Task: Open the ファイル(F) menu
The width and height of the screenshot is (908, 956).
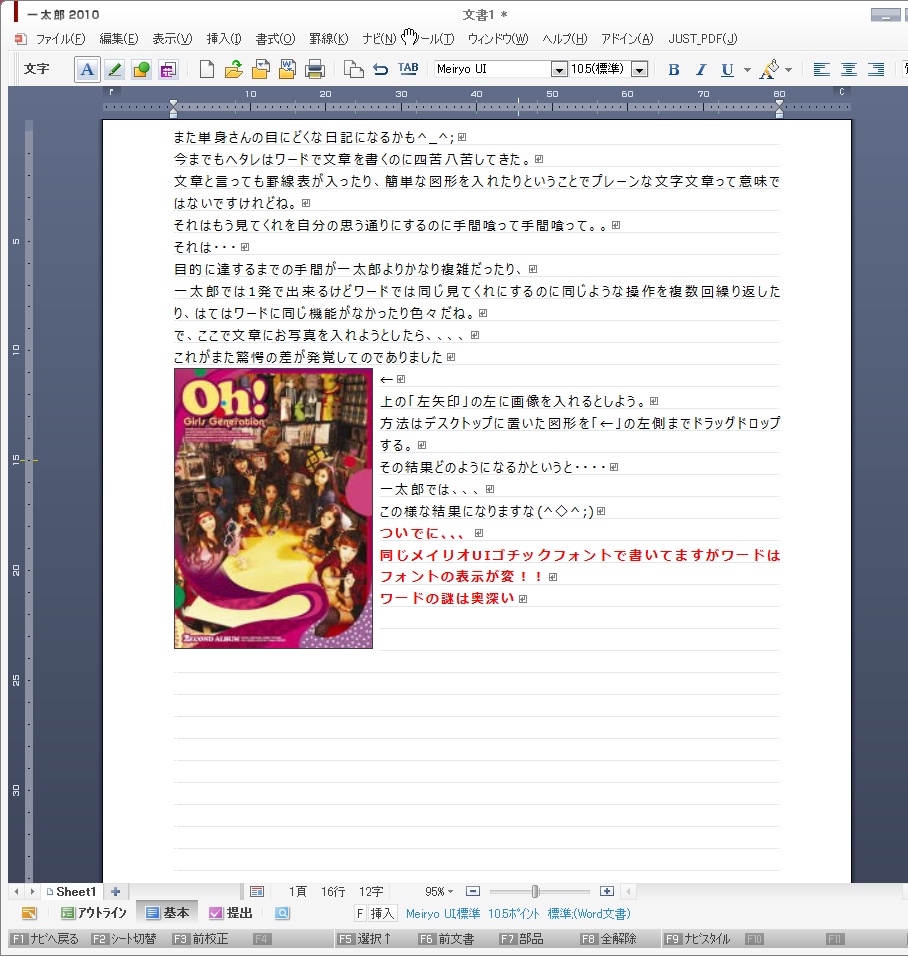Action: pyautogui.click(x=60, y=39)
